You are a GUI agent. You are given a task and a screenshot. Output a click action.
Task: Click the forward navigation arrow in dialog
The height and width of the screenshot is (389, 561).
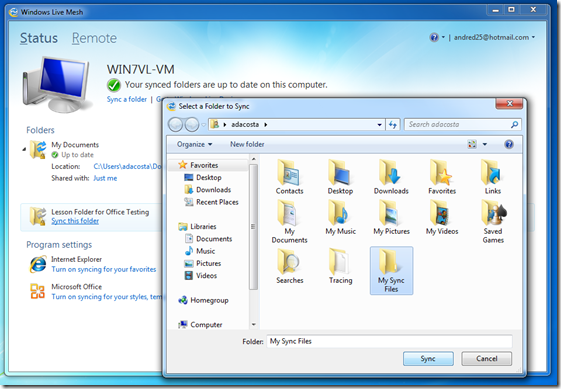[192, 125]
